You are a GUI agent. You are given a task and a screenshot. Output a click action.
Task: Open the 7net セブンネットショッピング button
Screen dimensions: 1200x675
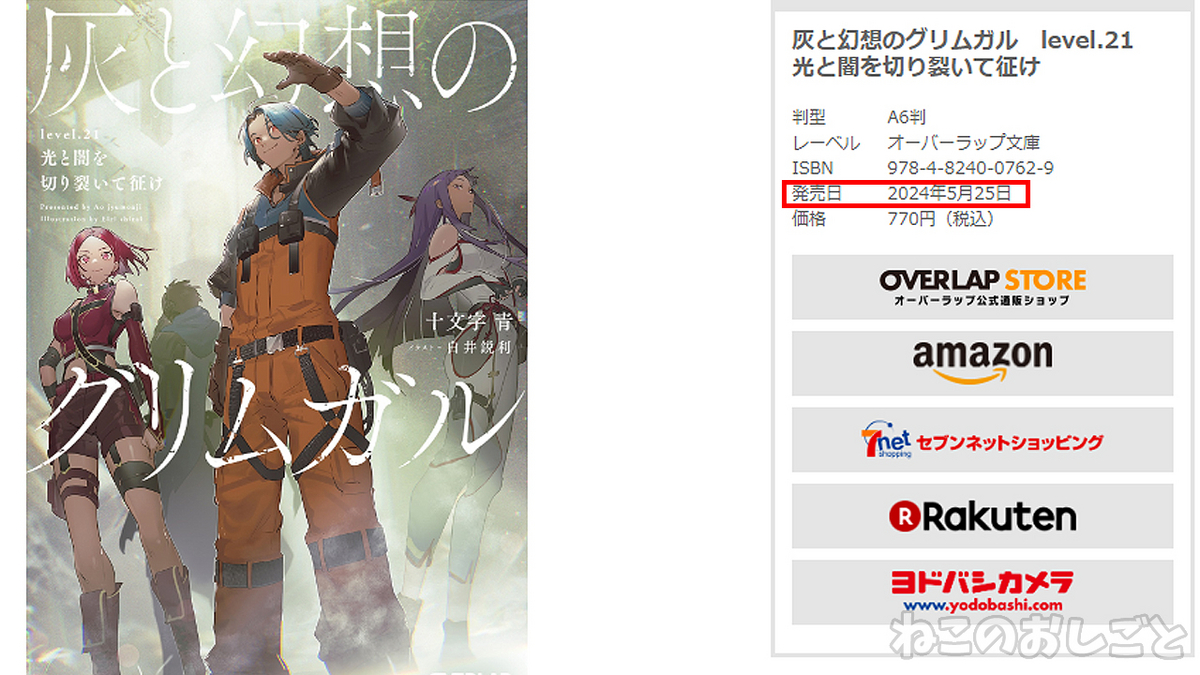click(x=982, y=440)
